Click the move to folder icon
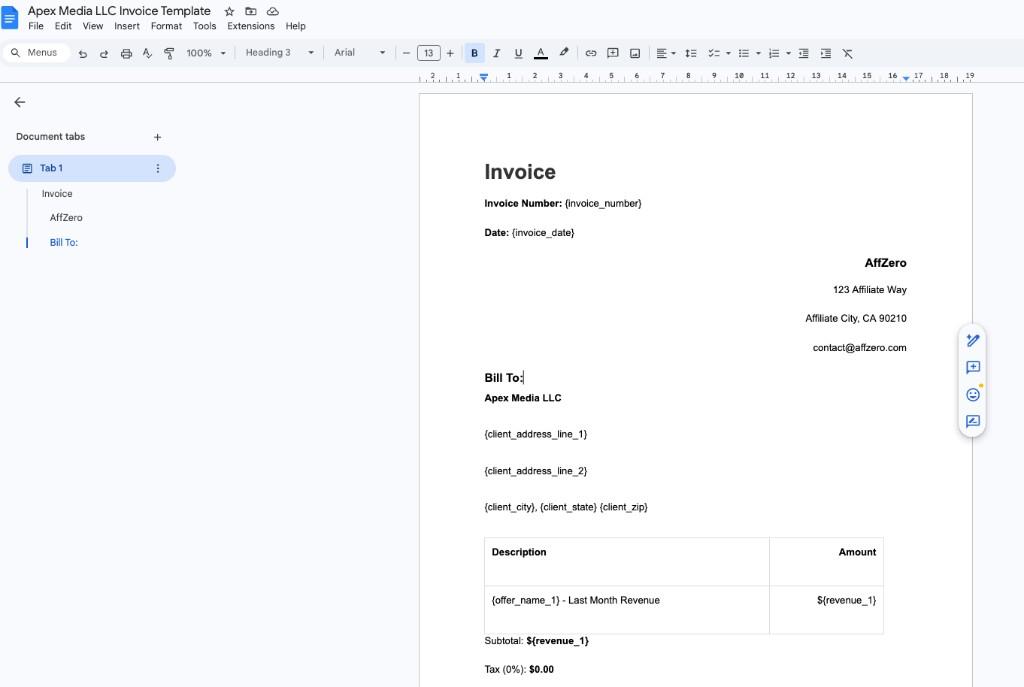This screenshot has height=687, width=1024. click(251, 11)
